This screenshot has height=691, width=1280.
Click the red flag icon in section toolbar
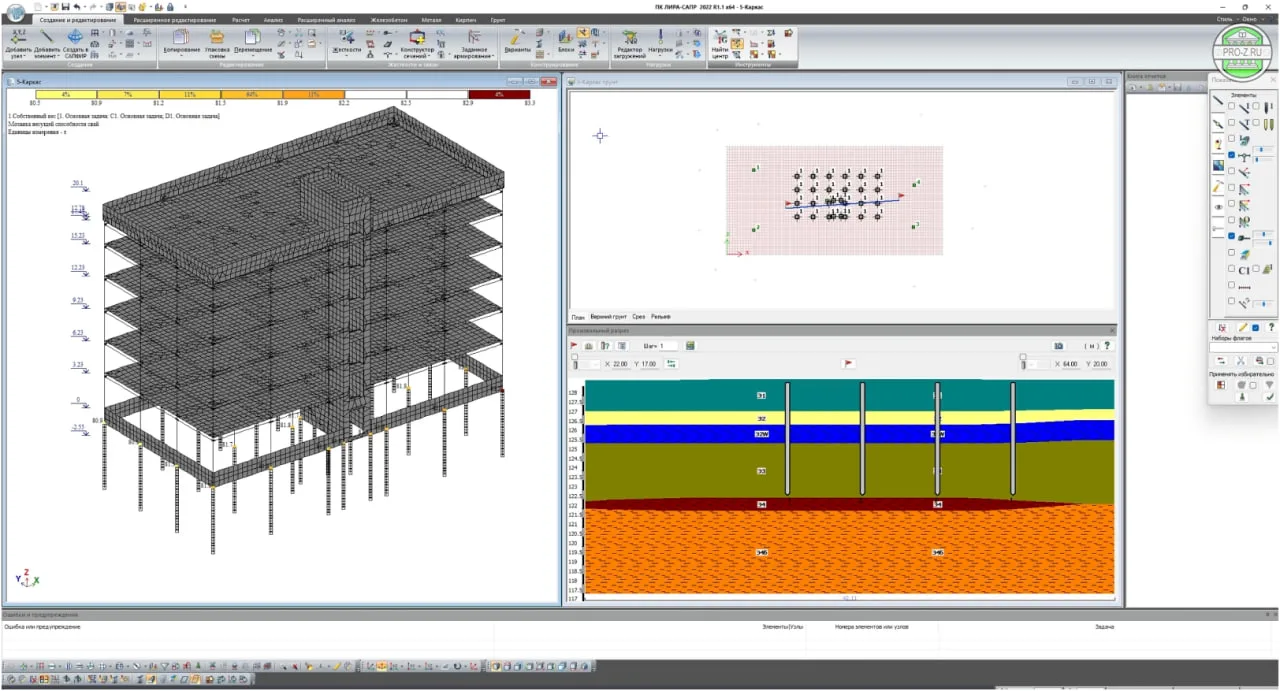[575, 345]
